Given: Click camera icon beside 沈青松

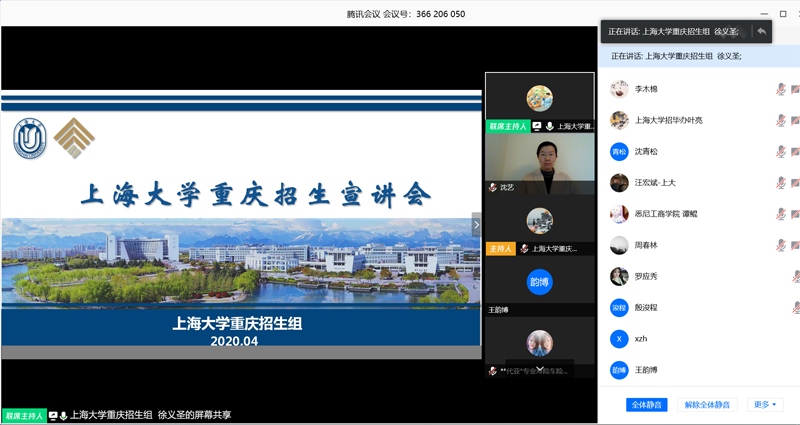Looking at the screenshot, I should [795, 151].
